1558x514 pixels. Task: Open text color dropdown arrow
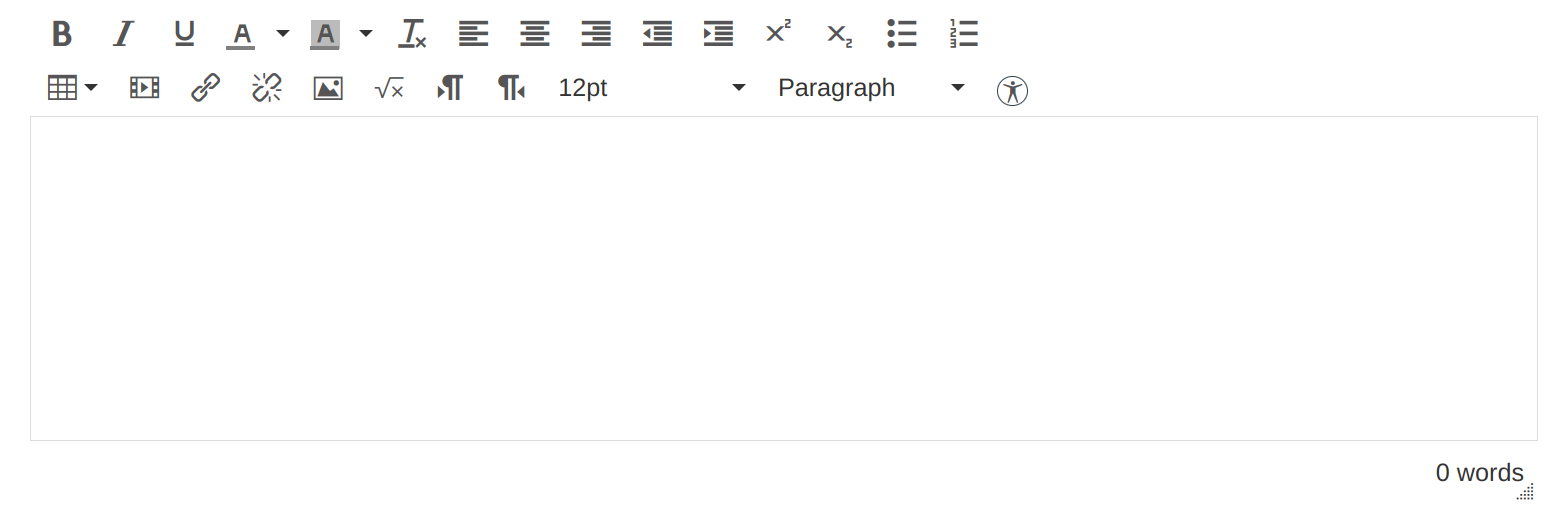coord(283,34)
